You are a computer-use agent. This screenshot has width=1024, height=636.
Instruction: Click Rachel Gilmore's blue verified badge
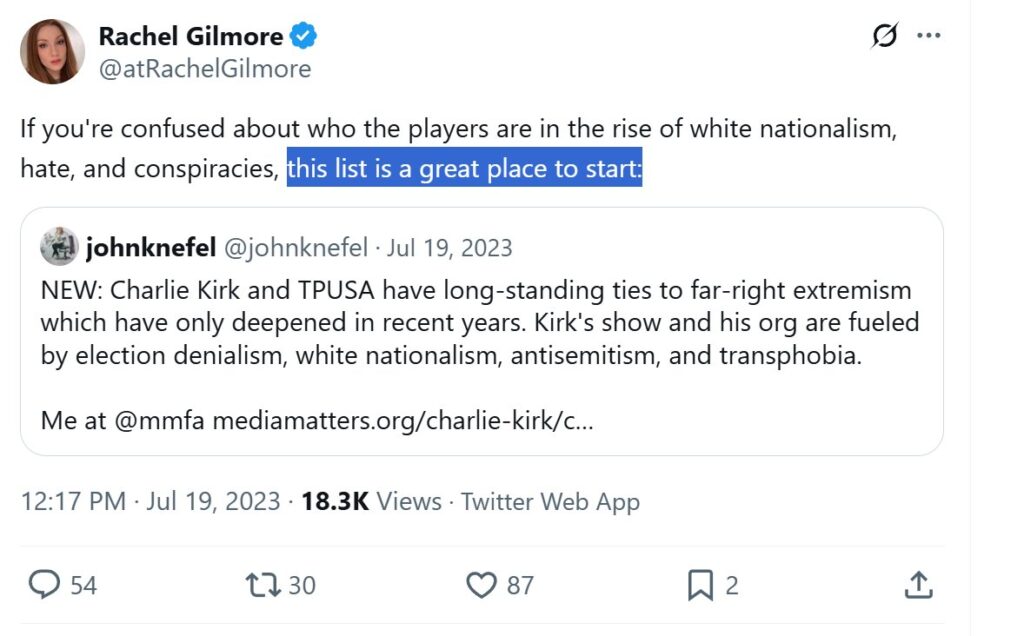(x=304, y=37)
